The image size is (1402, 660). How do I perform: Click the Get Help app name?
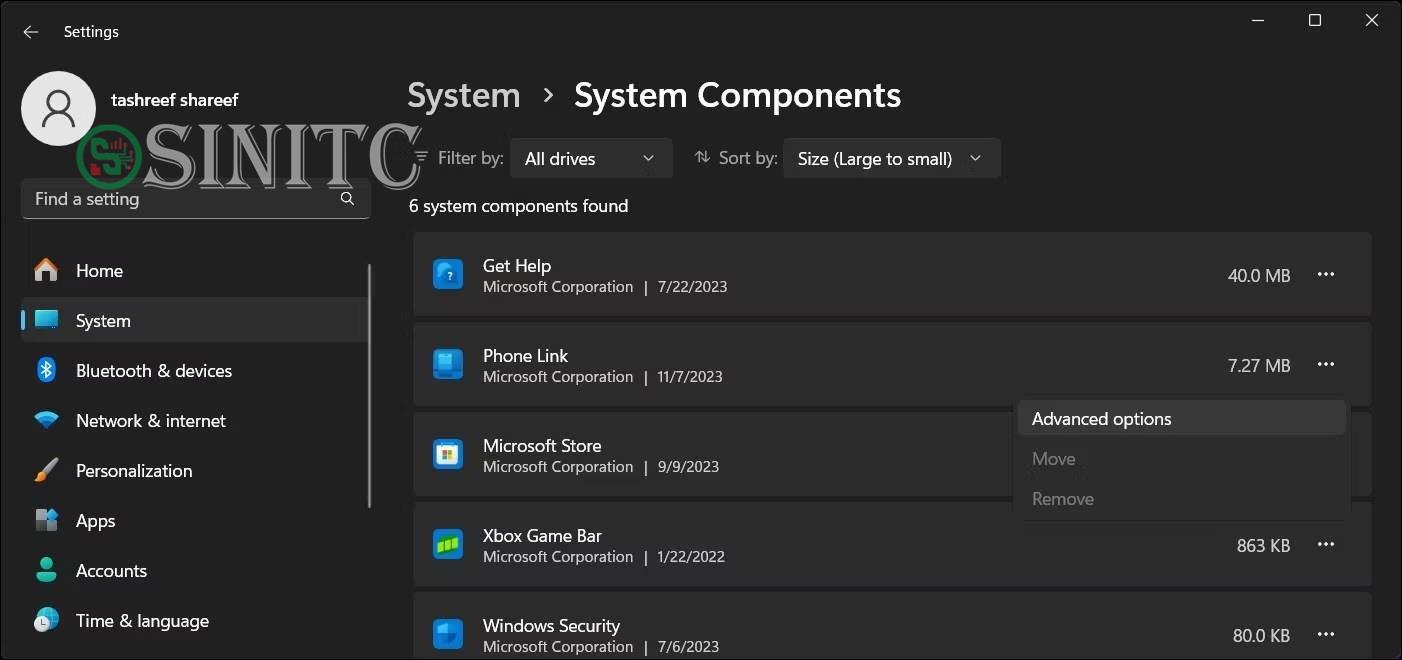coord(517,266)
